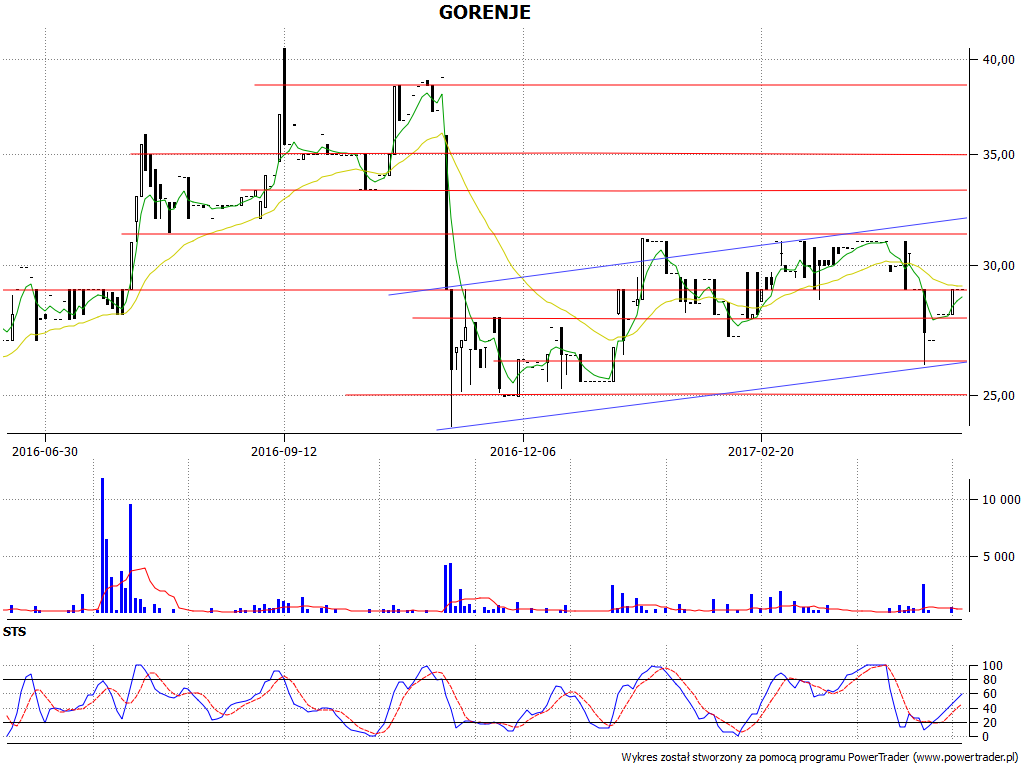Select the 35,00 price axis label

click(x=999, y=155)
